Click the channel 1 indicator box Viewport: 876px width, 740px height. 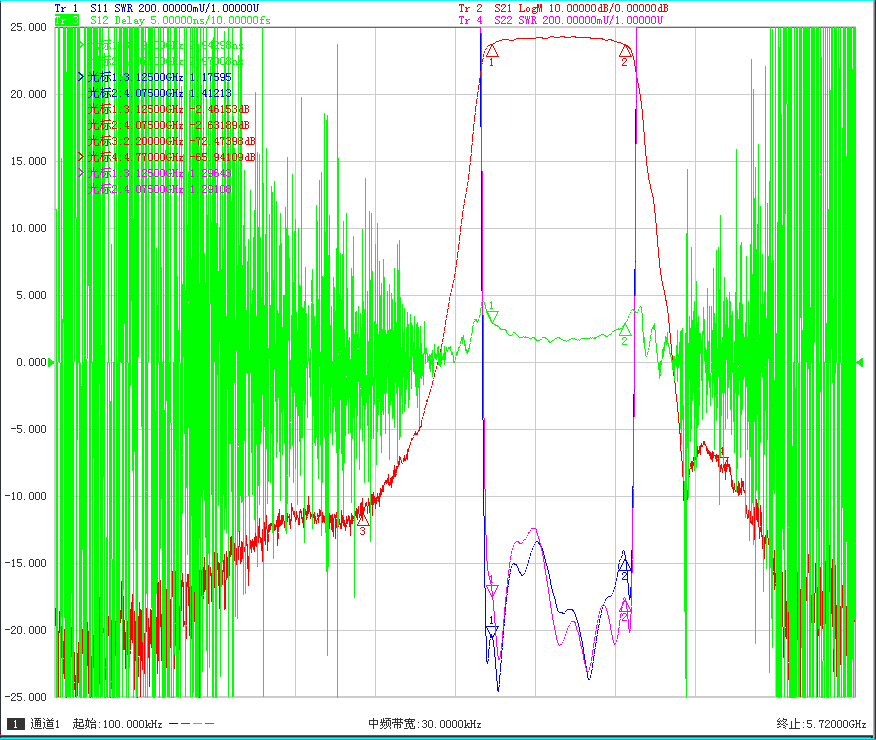click(16, 724)
